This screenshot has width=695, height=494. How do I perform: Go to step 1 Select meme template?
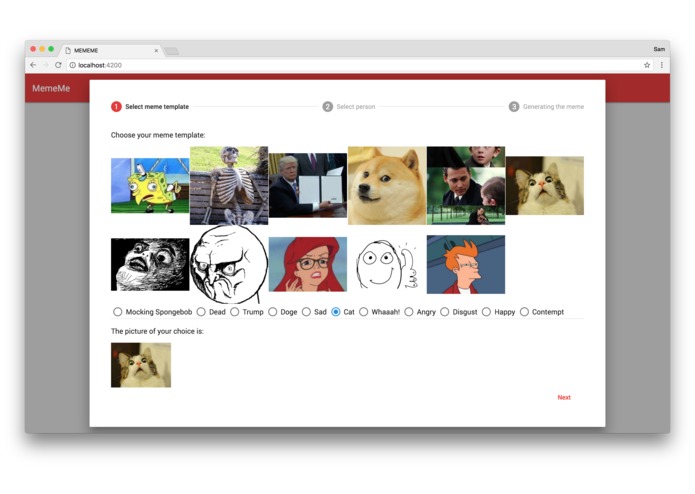(x=150, y=107)
